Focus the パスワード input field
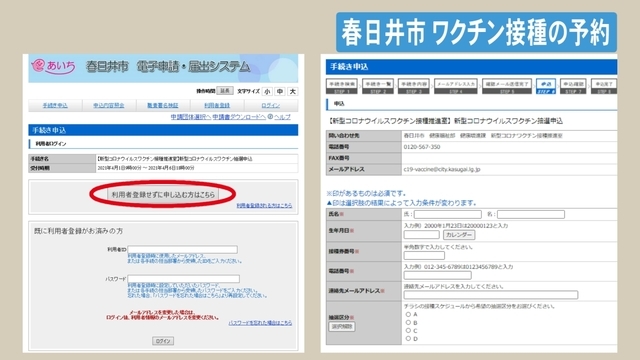 (183, 279)
